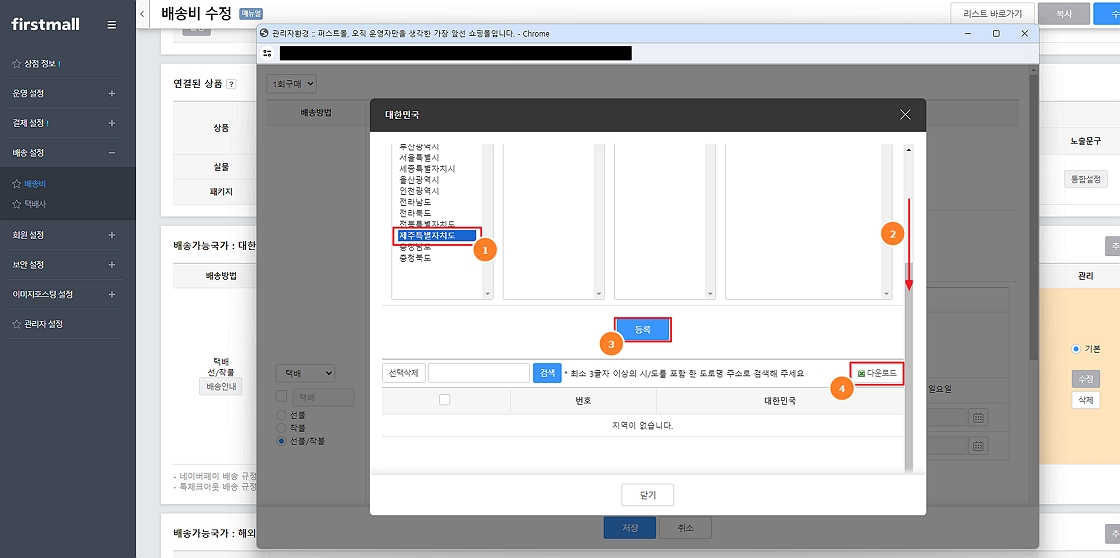Viewport: 1120px width, 558px height.
Task: Expand the 이미지호스팅 설정 menu
Action: (111, 294)
